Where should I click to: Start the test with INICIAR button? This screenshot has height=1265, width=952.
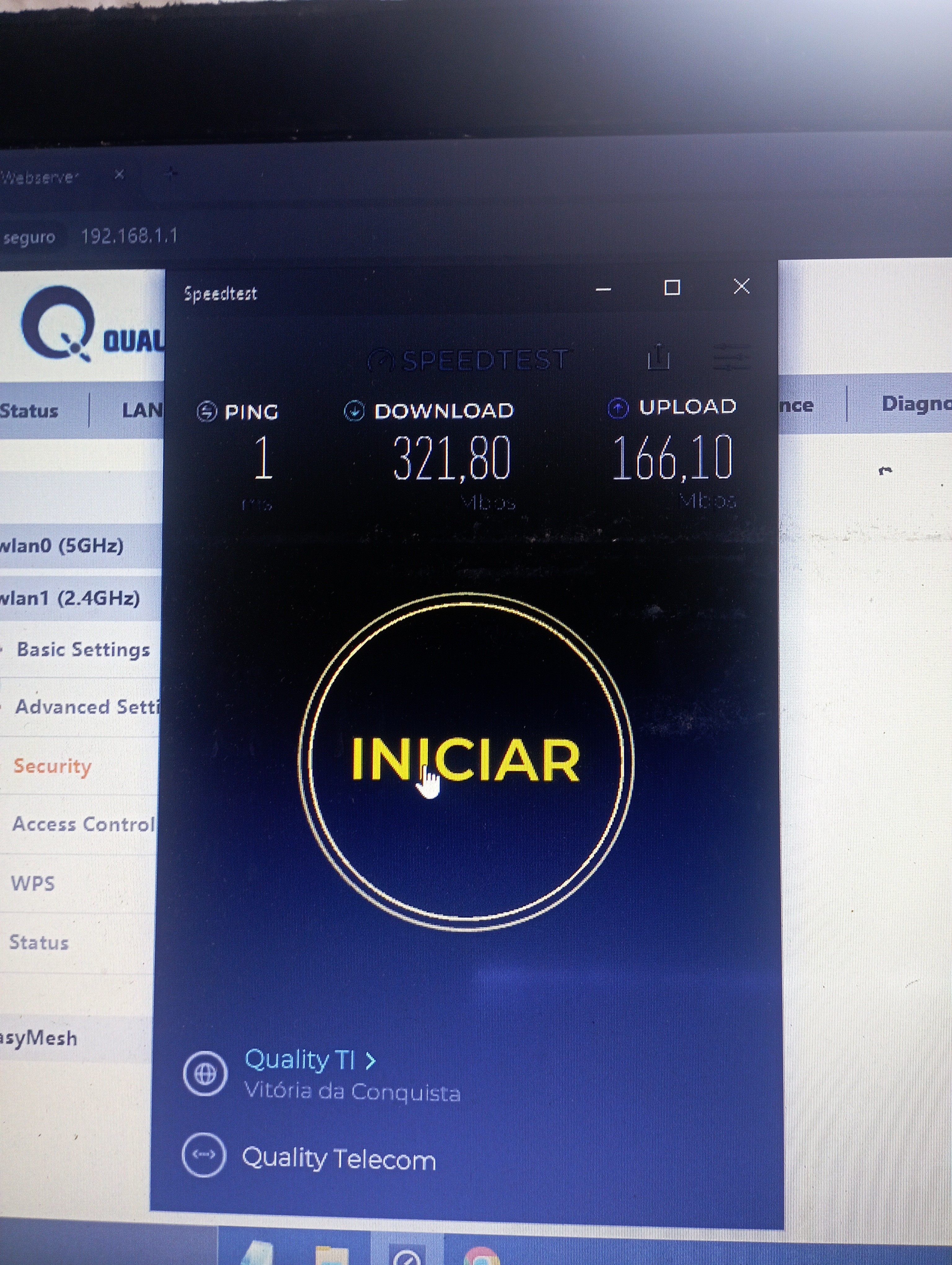(466, 761)
